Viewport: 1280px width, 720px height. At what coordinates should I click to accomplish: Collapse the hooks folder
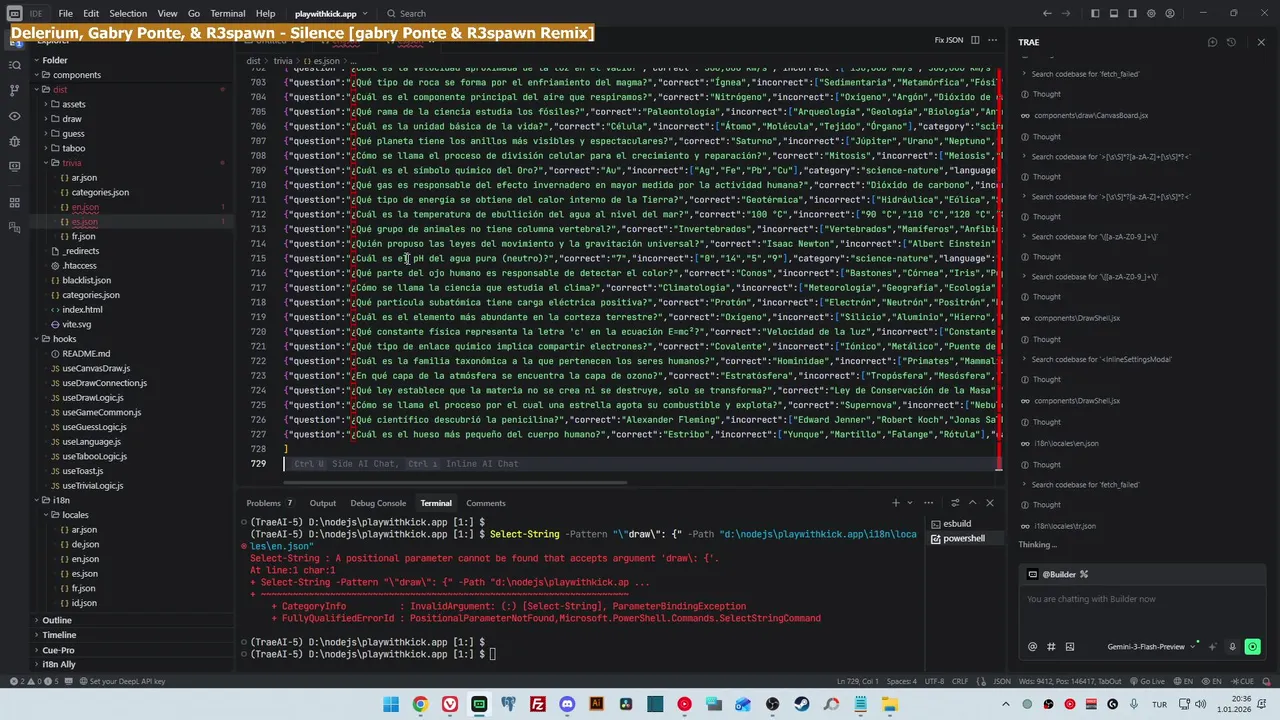(64, 339)
